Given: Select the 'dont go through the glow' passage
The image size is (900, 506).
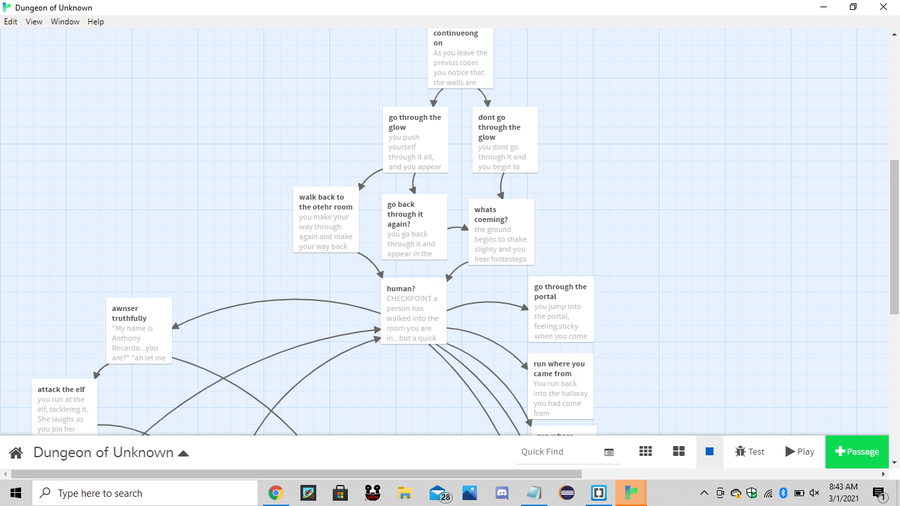Looking at the screenshot, I should point(505,139).
